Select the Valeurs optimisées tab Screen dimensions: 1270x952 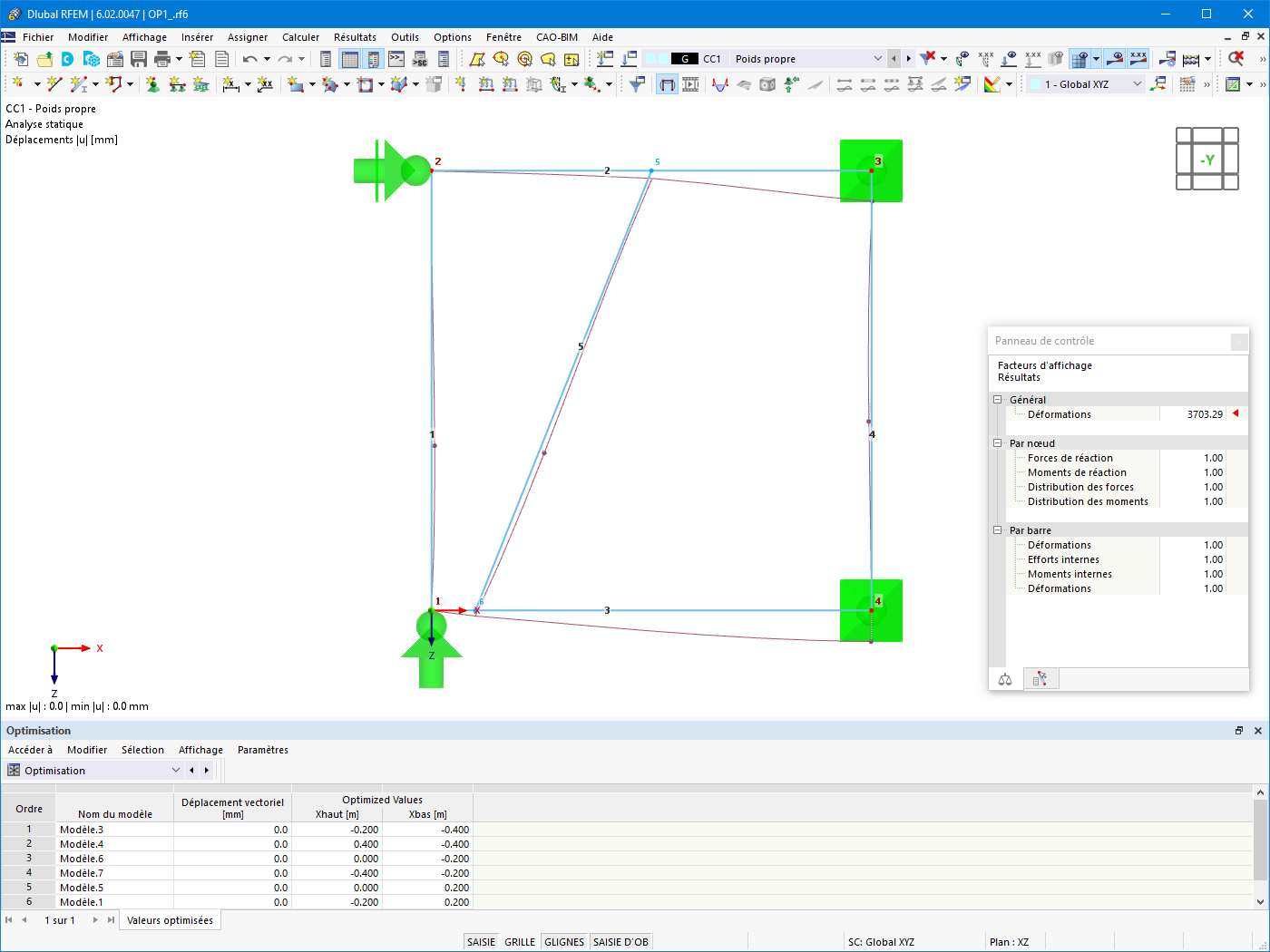(170, 920)
